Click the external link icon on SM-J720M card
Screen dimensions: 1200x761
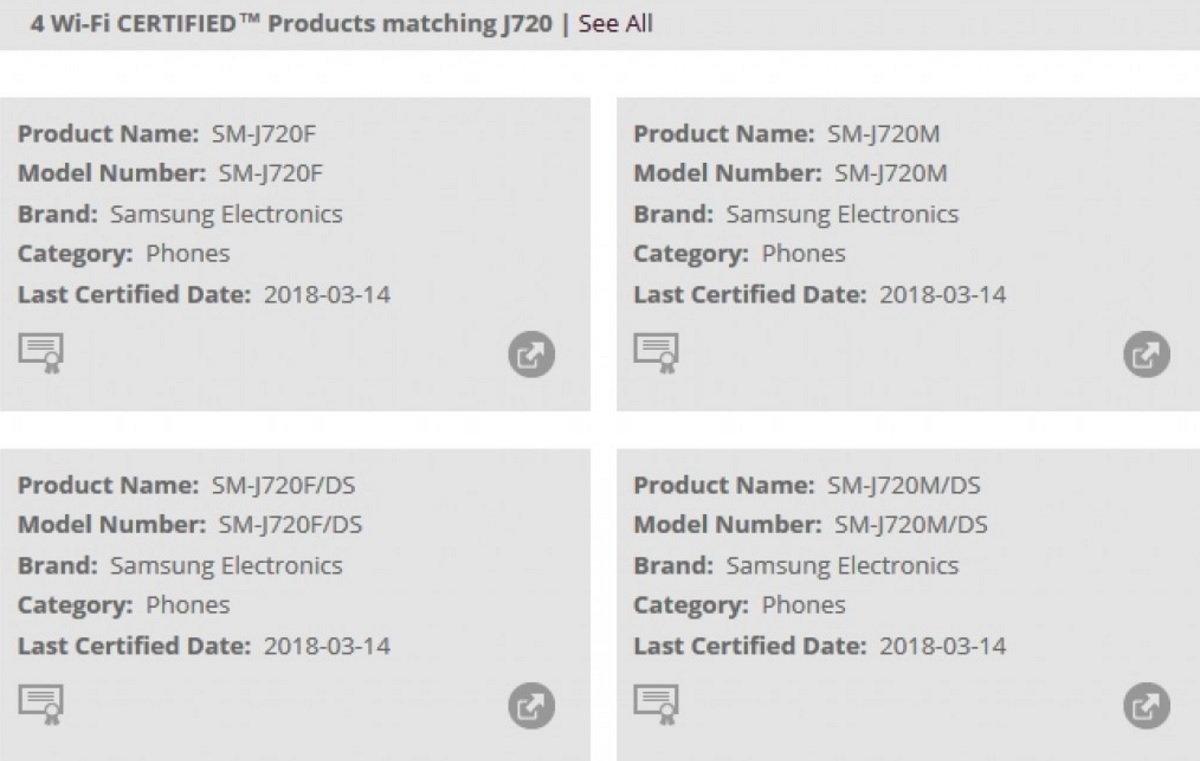pos(1147,356)
